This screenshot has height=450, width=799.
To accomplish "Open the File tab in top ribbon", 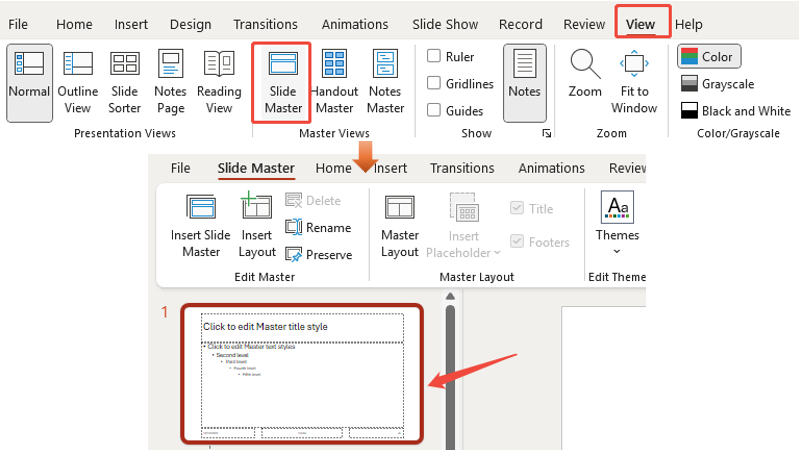I will pyautogui.click(x=18, y=24).
